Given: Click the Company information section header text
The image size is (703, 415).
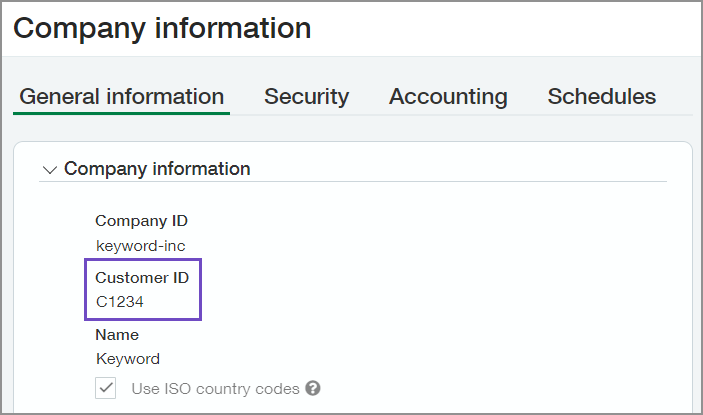Looking at the screenshot, I should point(157,169).
